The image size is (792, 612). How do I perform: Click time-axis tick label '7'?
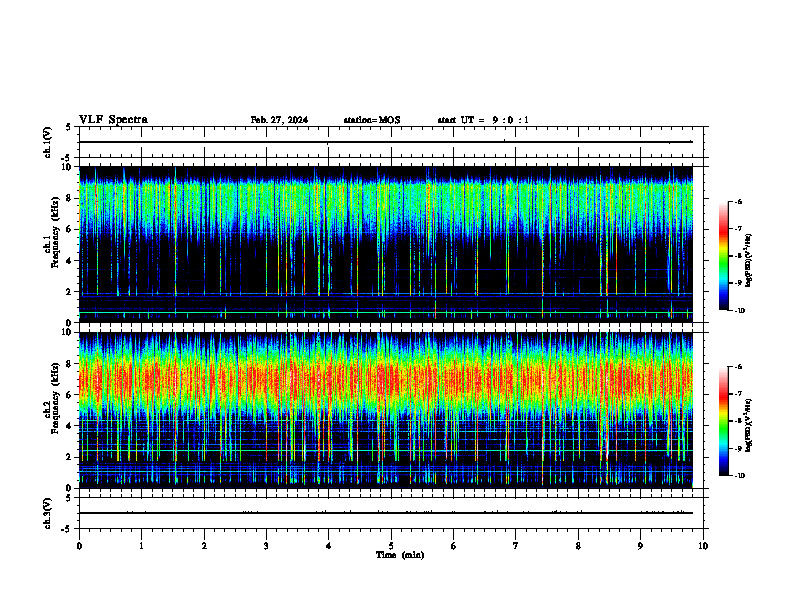click(516, 546)
